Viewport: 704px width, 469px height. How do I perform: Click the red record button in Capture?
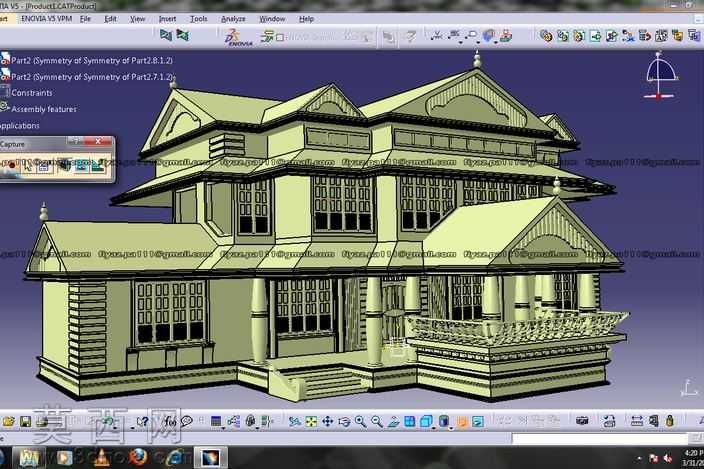10,165
